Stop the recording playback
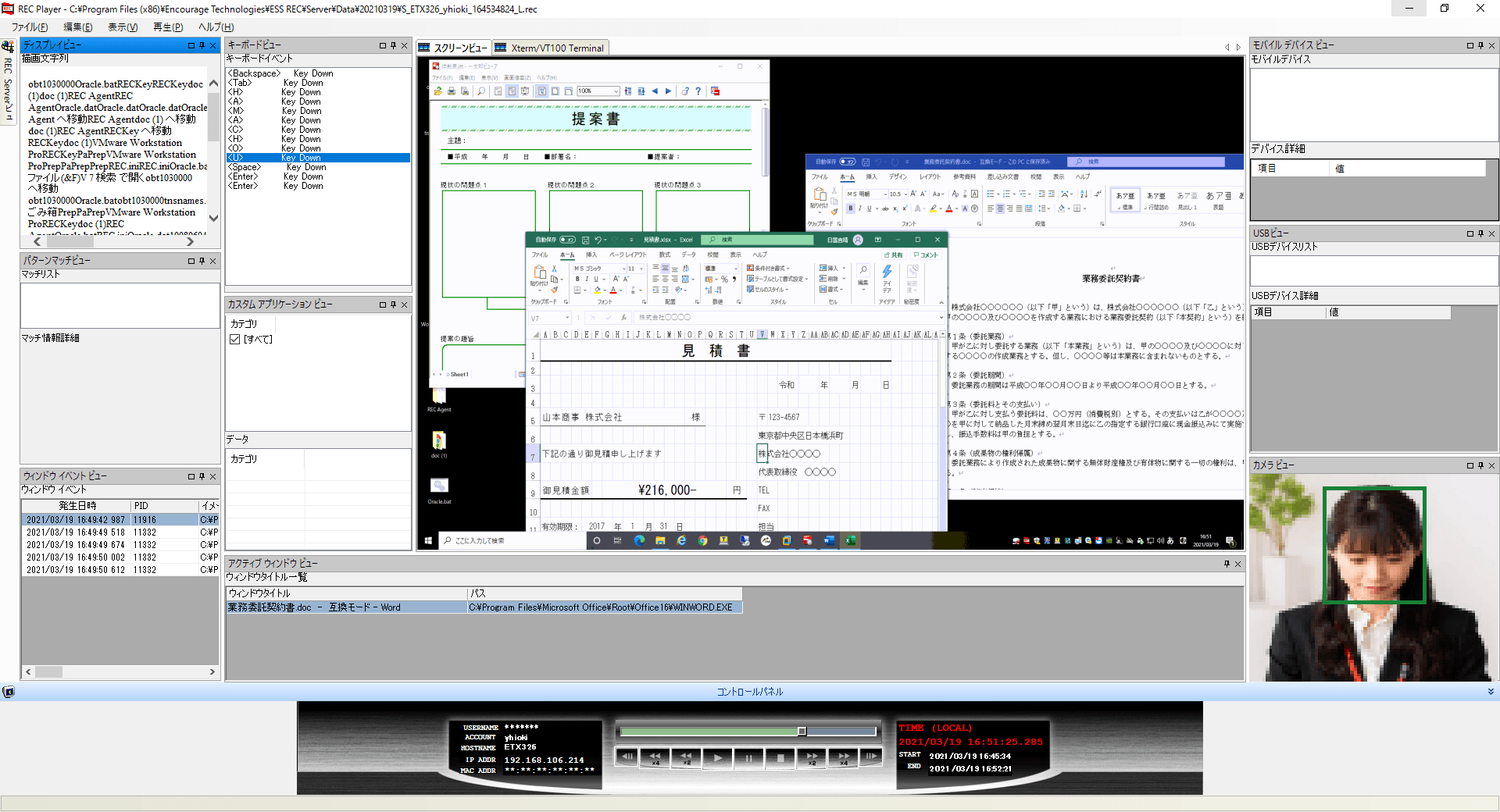Viewport: 1500px width, 812px height. coord(780,757)
